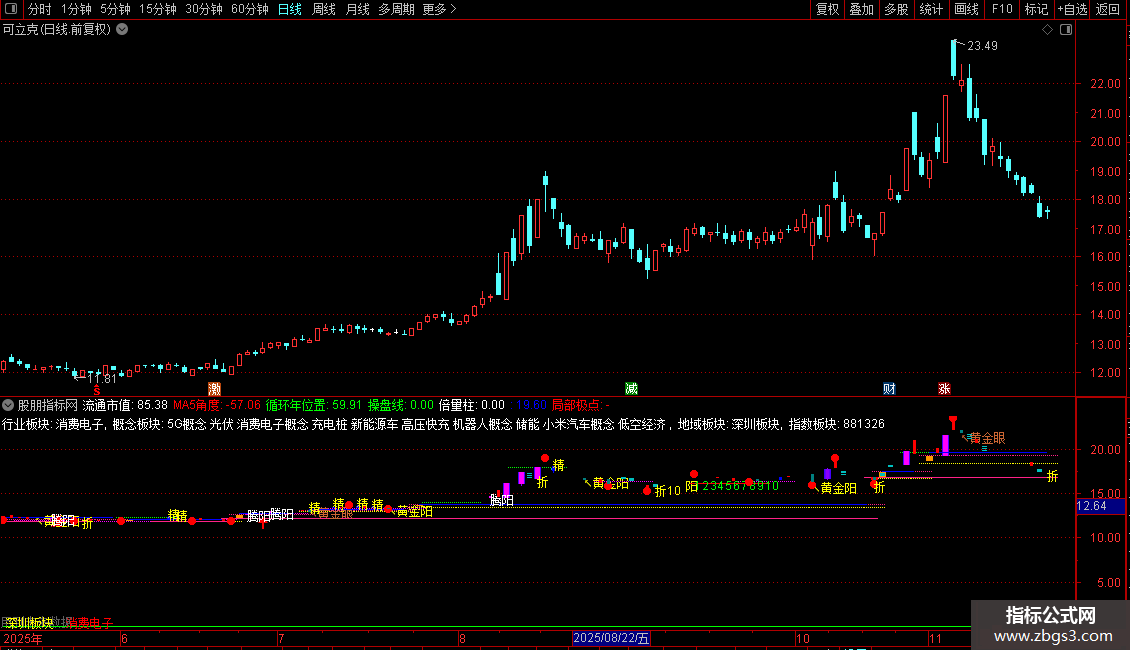1130x650 pixels.
Task: Click the red S marker near 11.81
Action: (x=97, y=390)
